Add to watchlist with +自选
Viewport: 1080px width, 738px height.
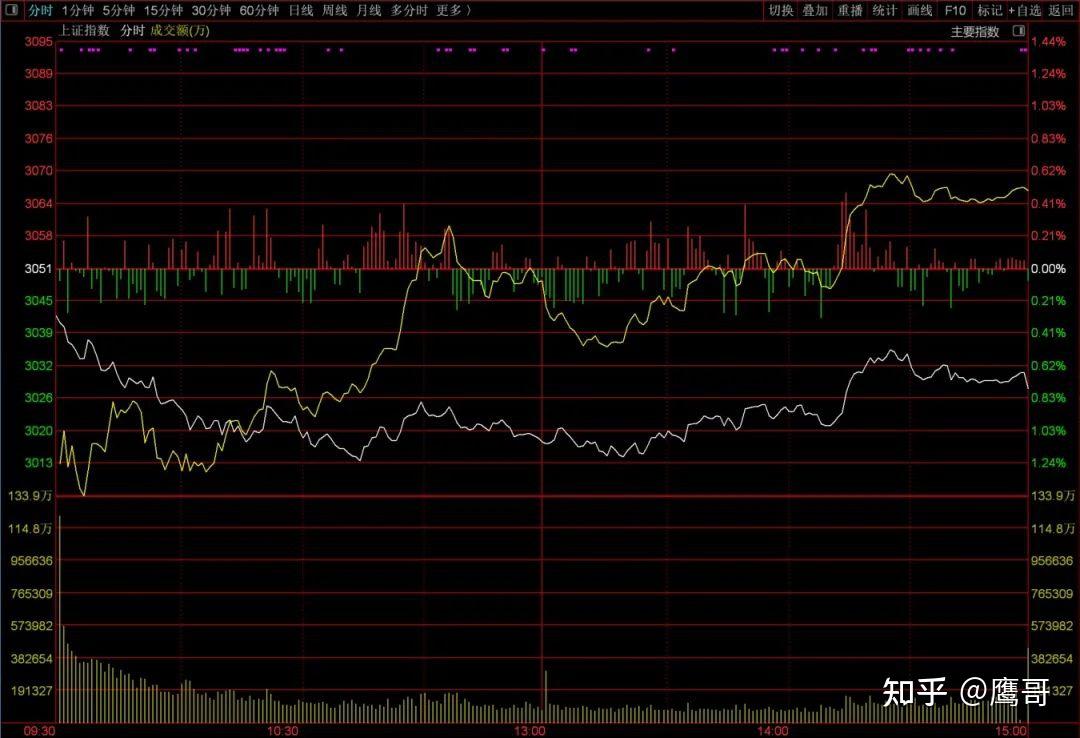[x=1025, y=10]
